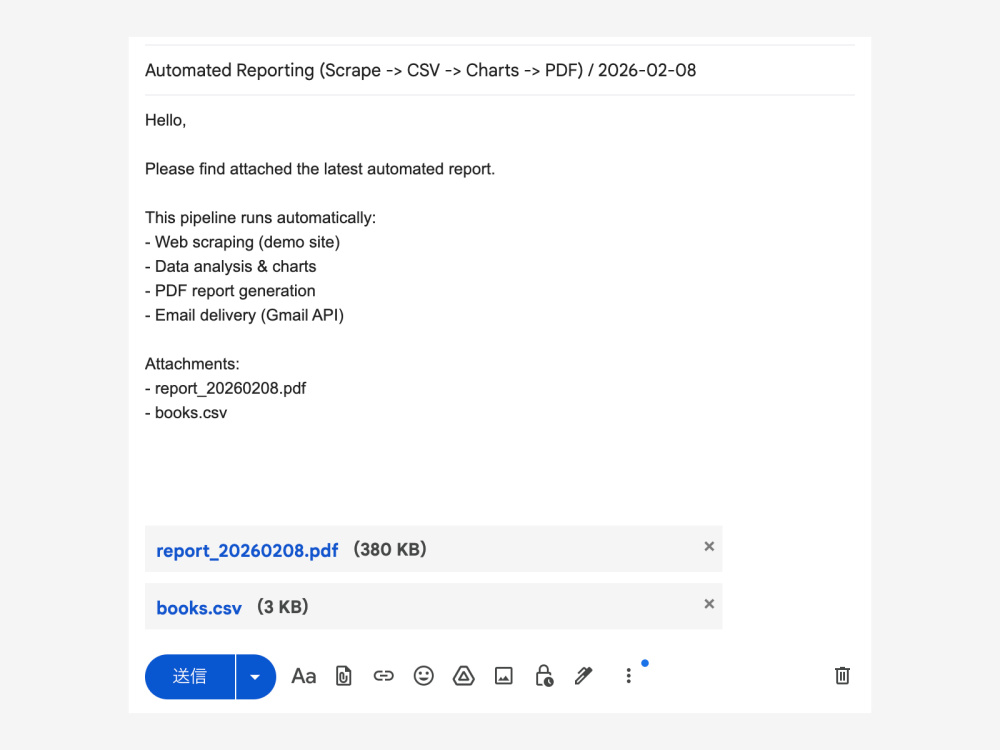This screenshot has height=750, width=1000.
Task: Click '- report_20260208.pdf' body text line
Action: point(225,388)
